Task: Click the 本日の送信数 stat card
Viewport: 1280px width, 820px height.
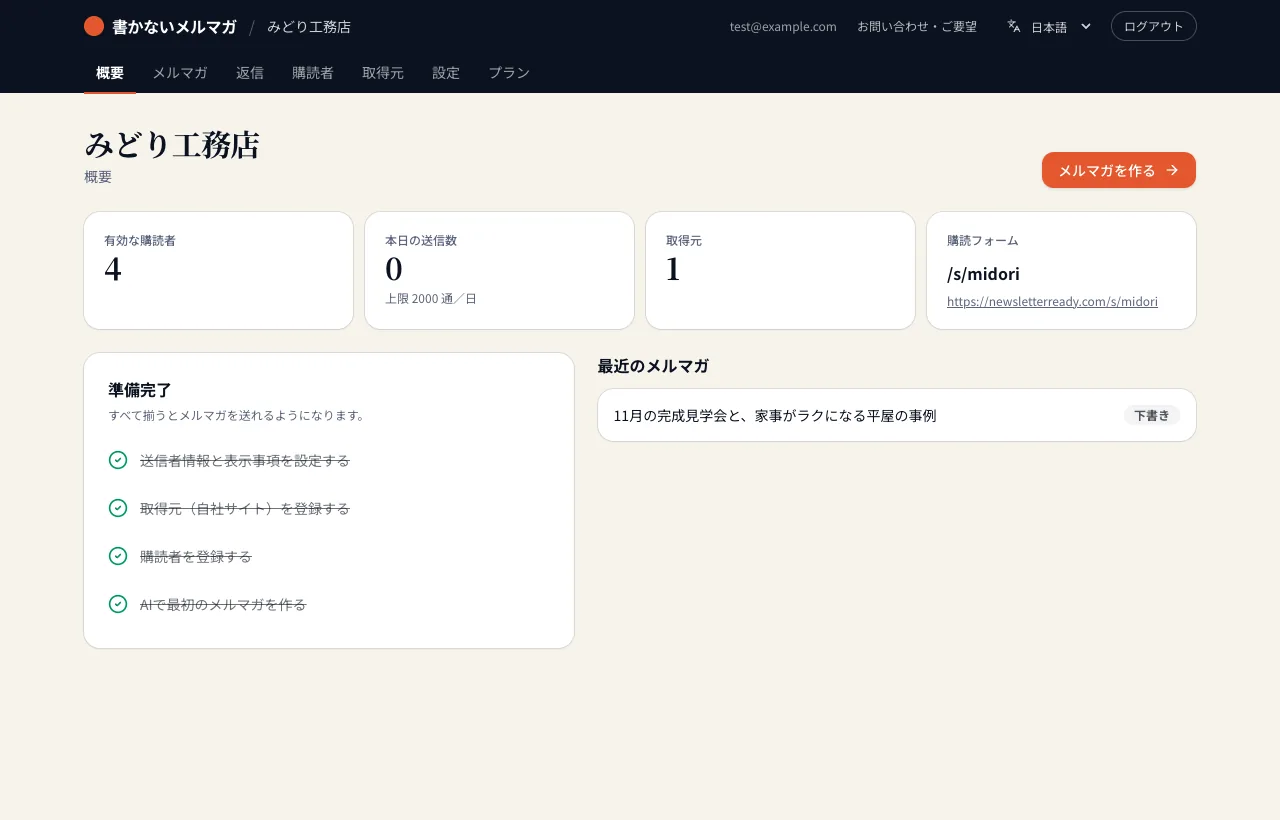Action: (500, 270)
